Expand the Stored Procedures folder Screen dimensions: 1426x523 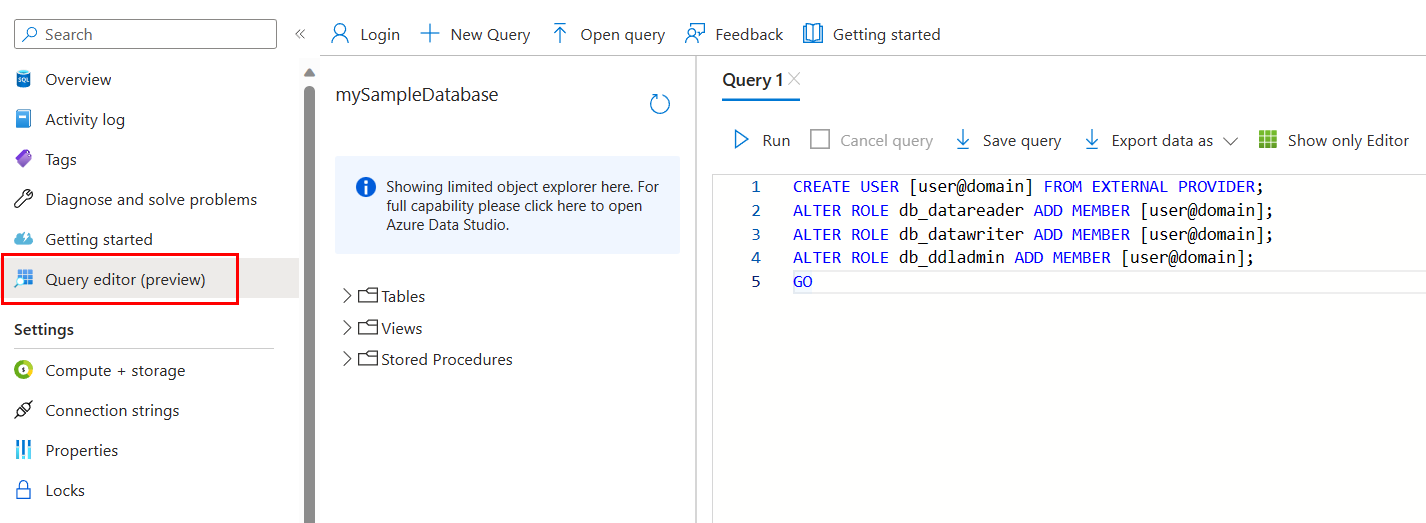(347, 359)
